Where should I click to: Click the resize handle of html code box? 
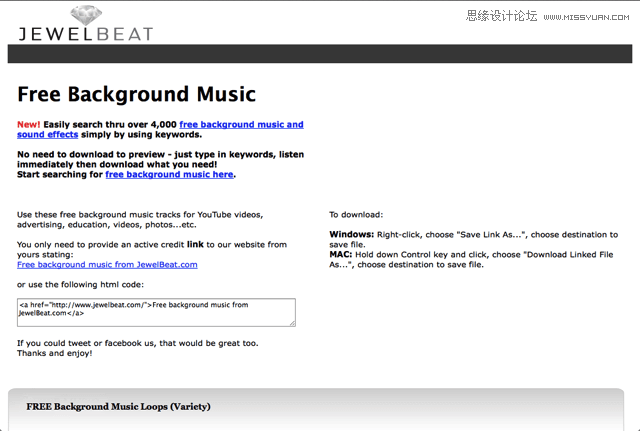click(292, 323)
